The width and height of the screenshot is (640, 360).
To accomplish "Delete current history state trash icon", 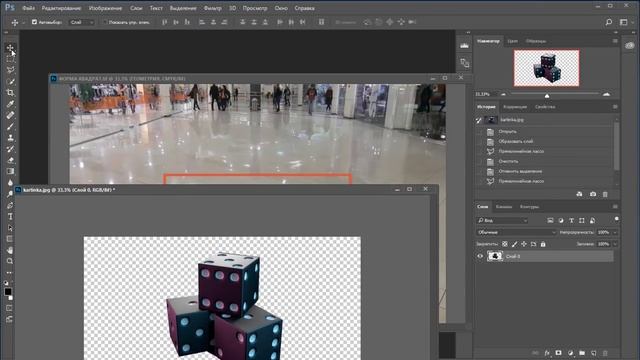I will point(605,194).
